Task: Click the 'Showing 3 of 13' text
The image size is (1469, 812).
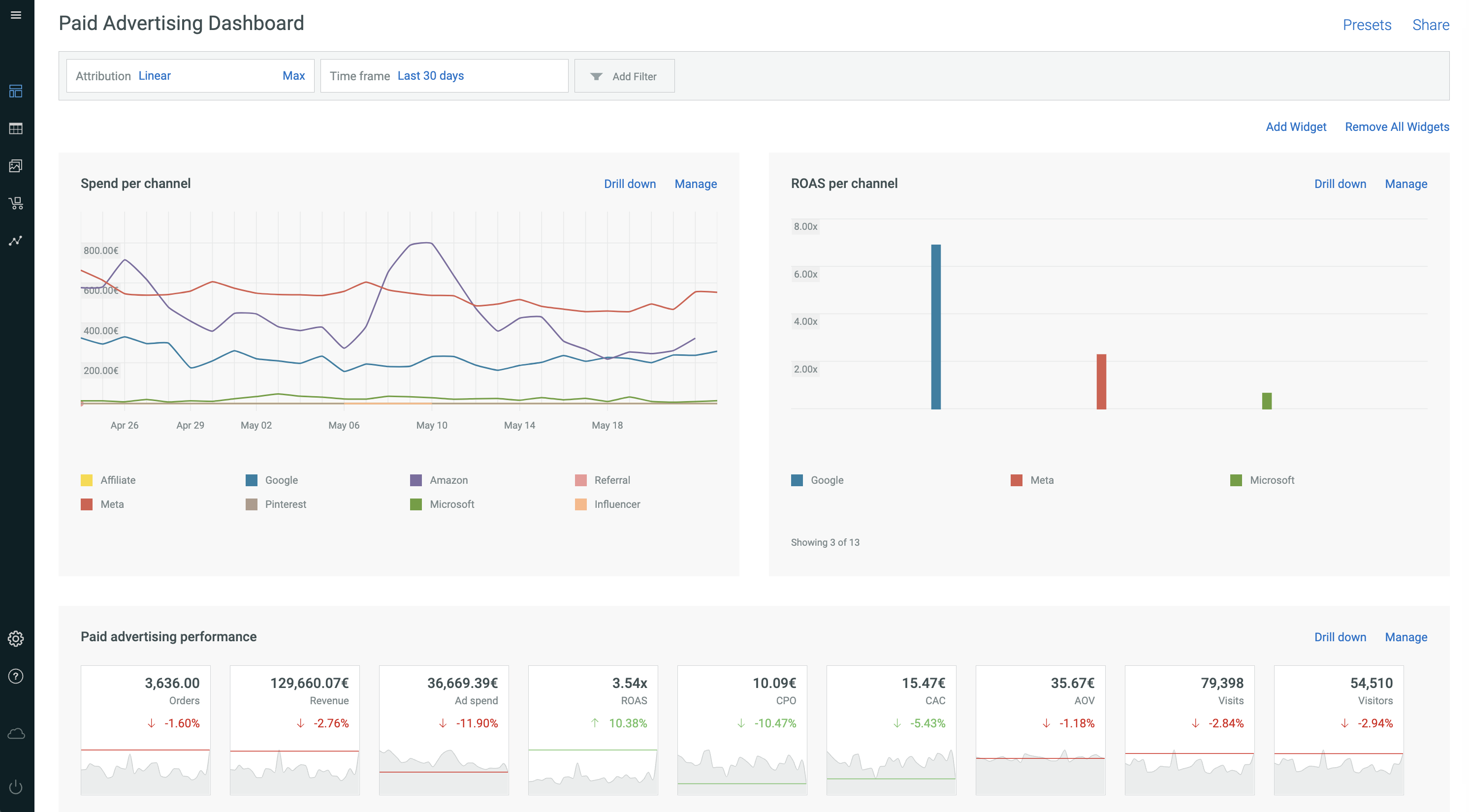Action: (x=825, y=542)
